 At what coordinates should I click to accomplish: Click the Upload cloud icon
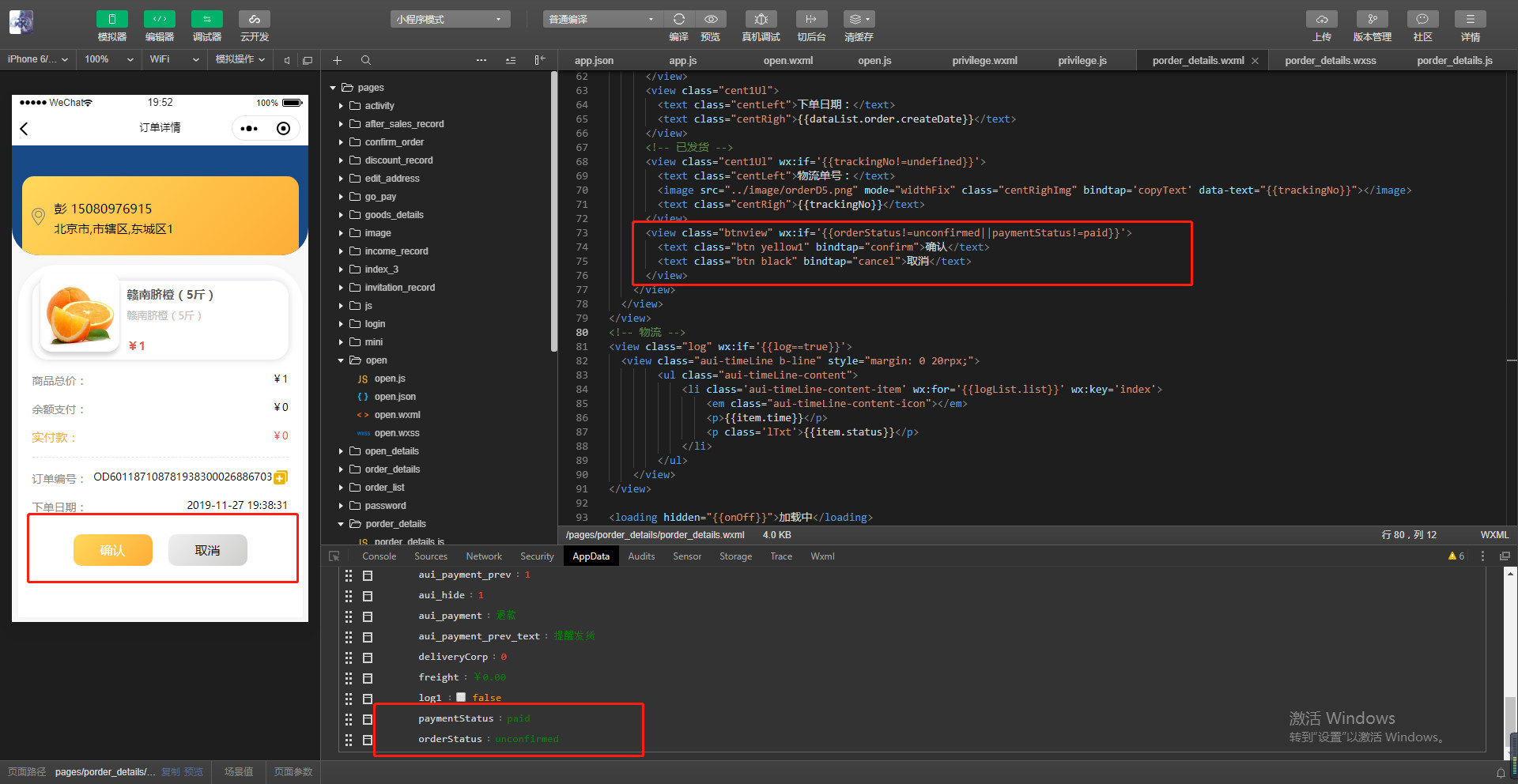pos(1321,19)
